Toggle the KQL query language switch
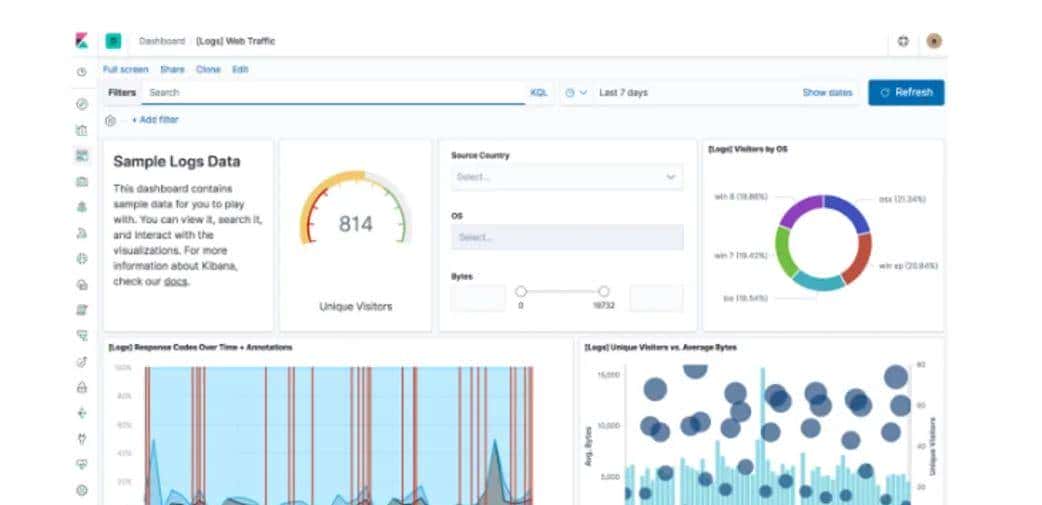1042x505 pixels. (x=539, y=93)
